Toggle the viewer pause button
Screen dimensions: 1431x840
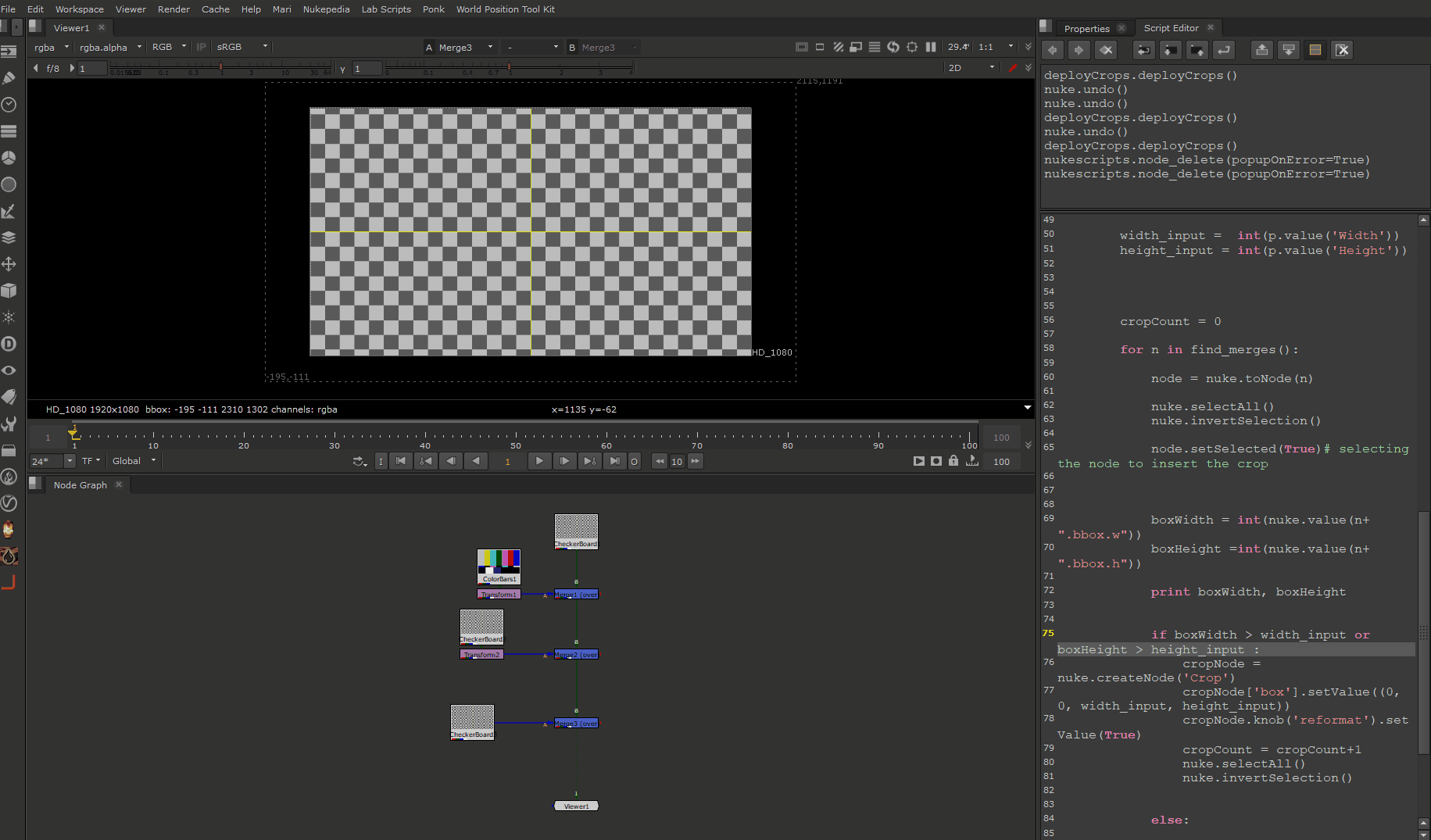[x=931, y=47]
